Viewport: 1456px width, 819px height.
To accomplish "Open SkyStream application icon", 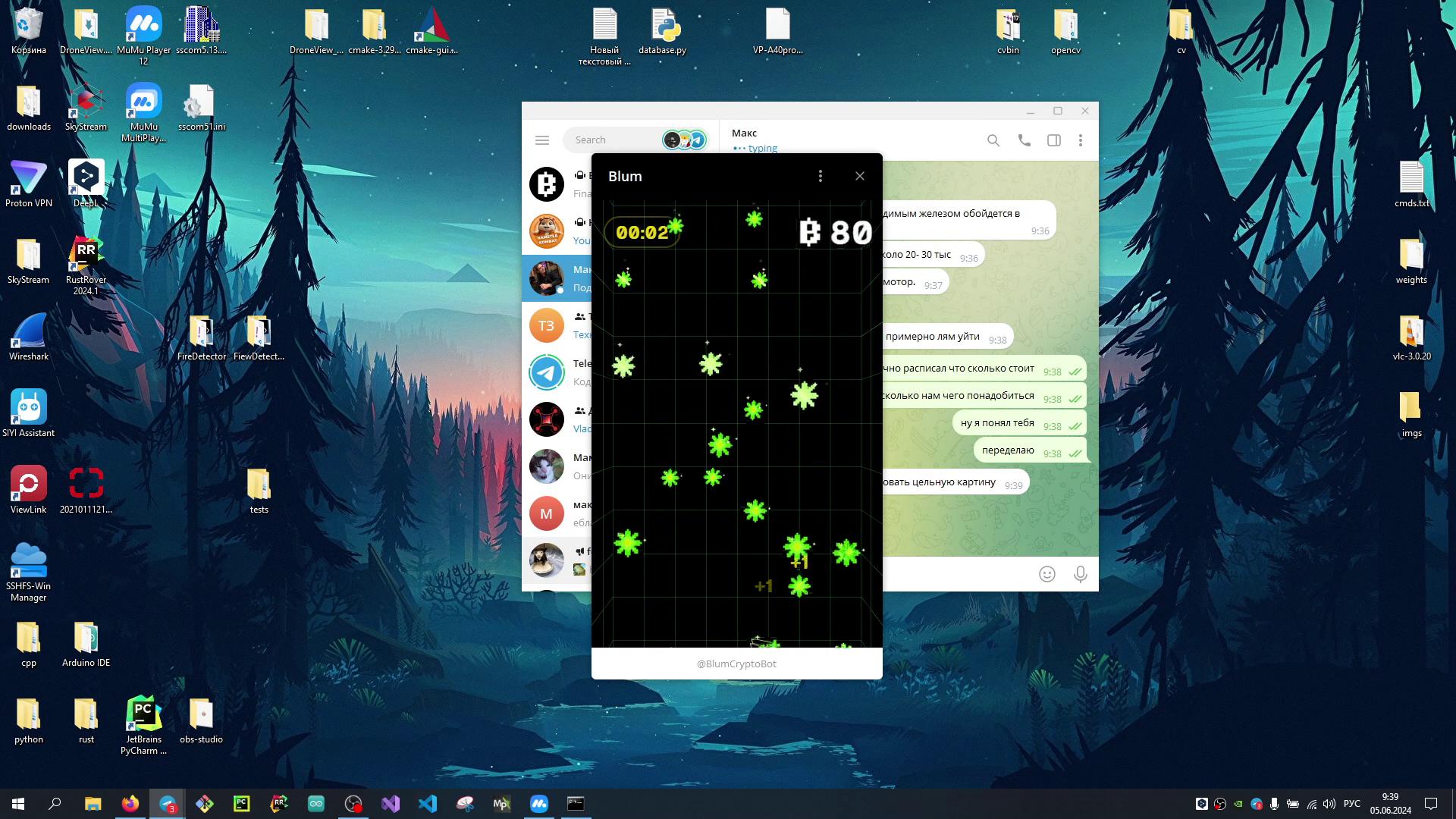I will tap(86, 108).
